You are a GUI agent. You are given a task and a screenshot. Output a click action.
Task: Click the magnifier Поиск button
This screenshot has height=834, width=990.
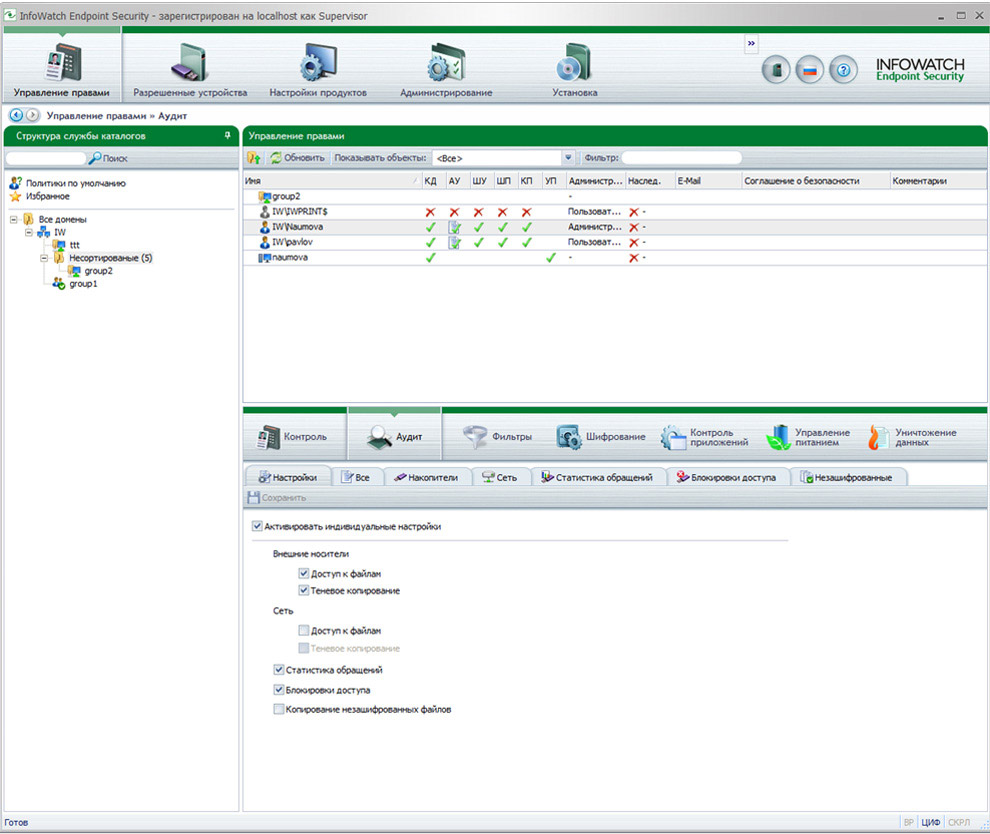(108, 158)
